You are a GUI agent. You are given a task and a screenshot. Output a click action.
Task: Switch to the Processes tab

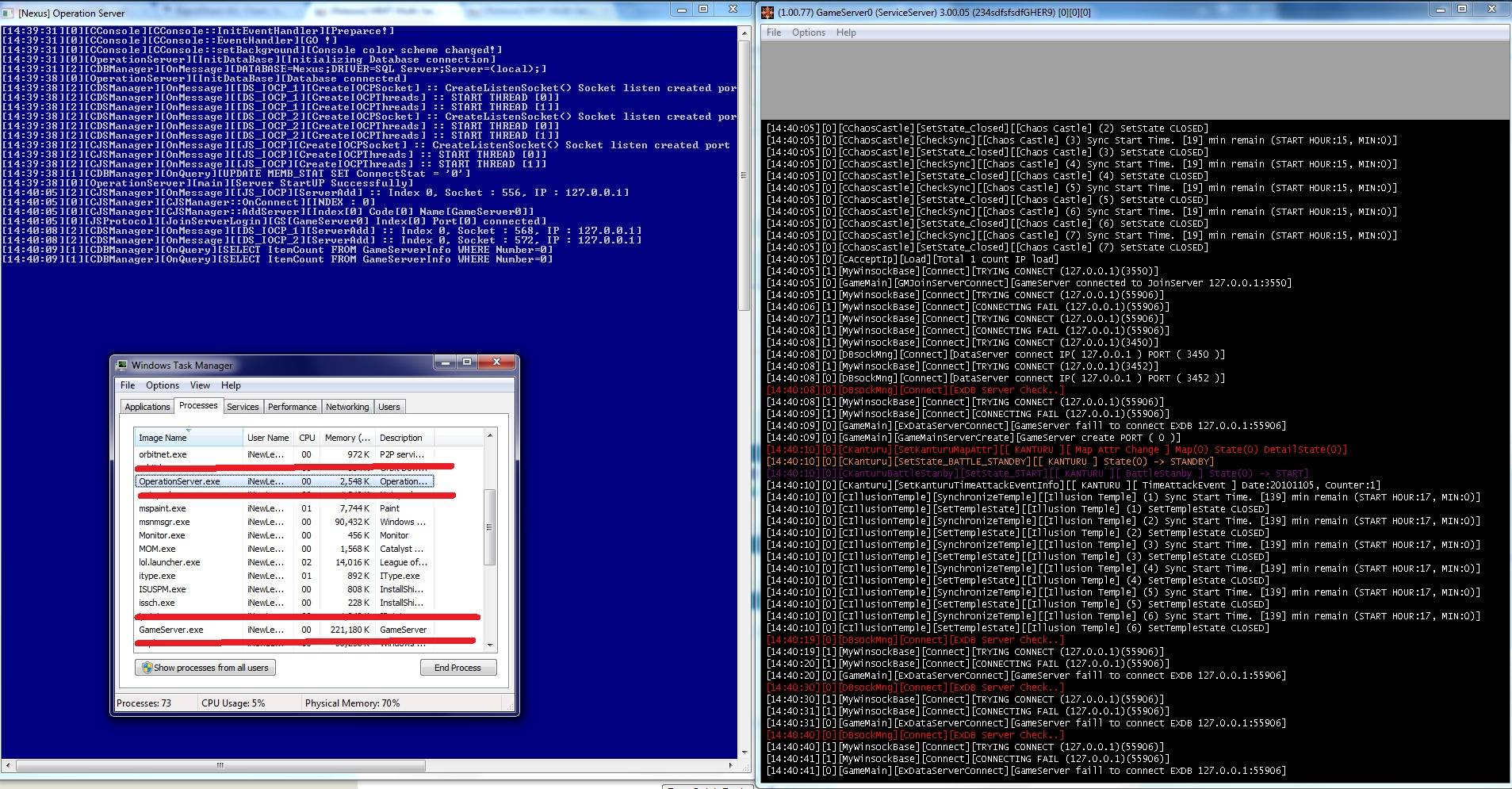tap(198, 405)
